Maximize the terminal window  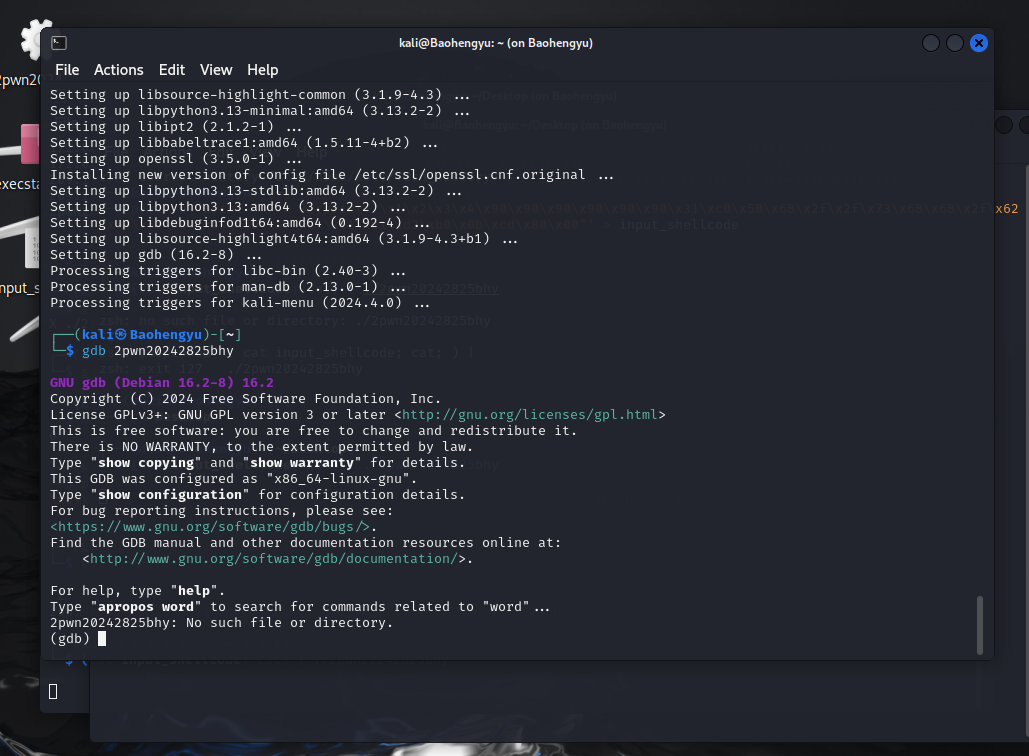pyautogui.click(x=955, y=43)
